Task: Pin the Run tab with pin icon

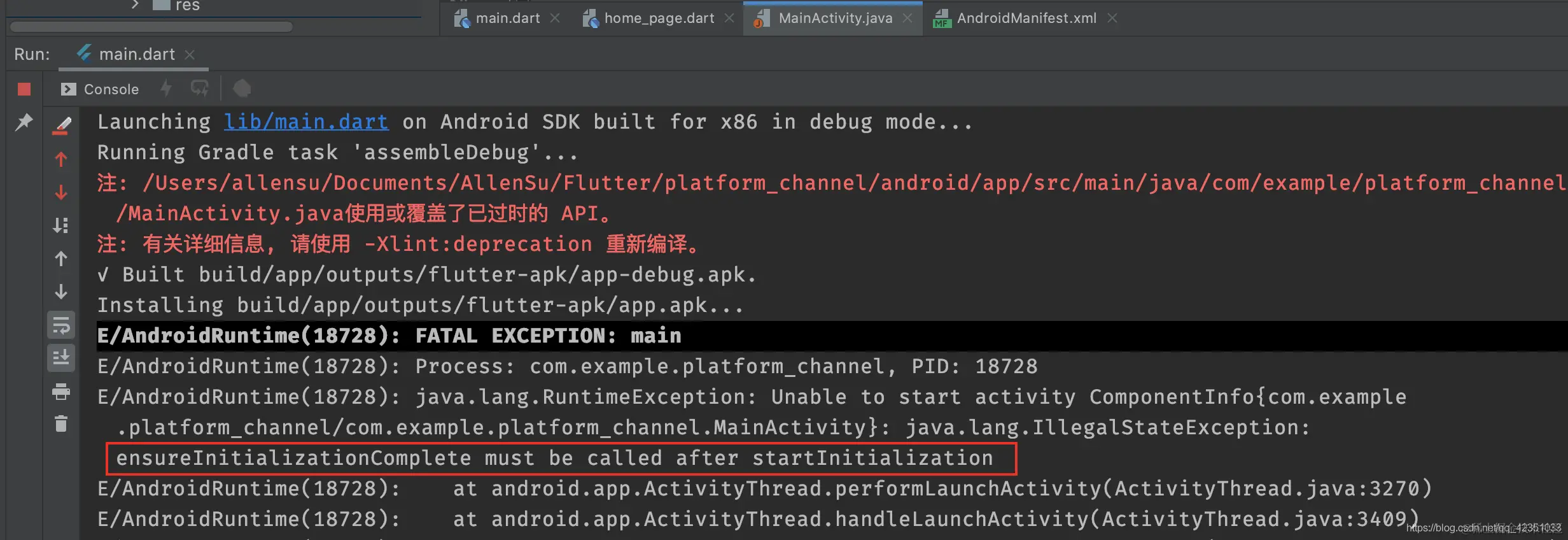Action: click(x=24, y=122)
